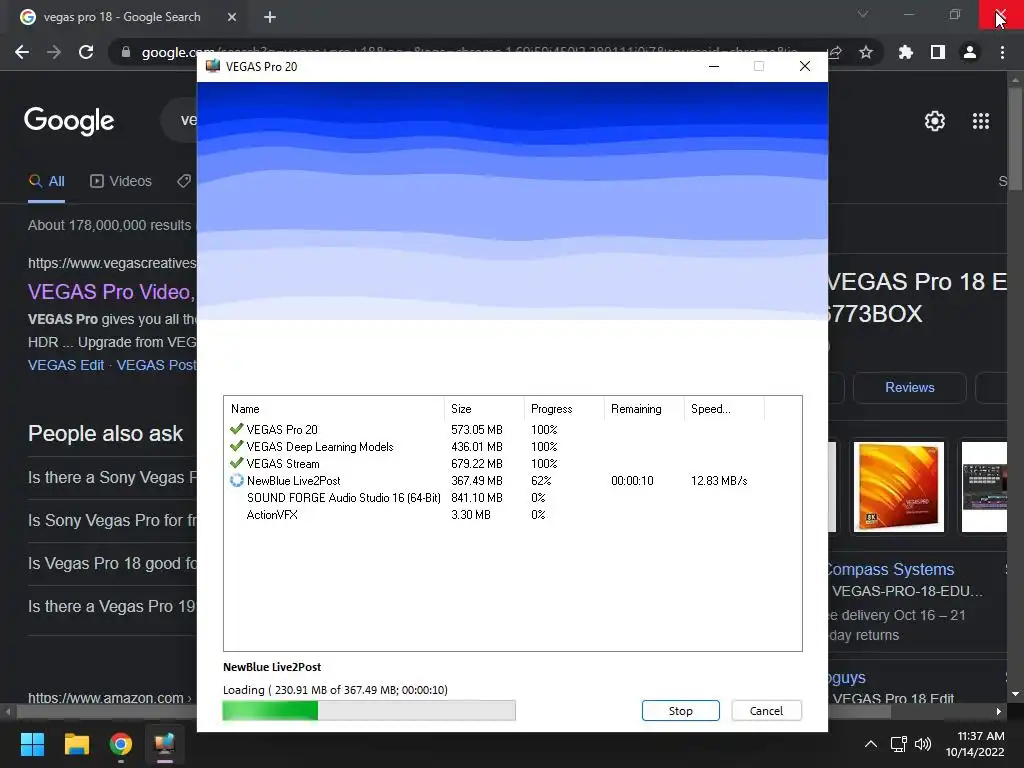The width and height of the screenshot is (1024, 768).
Task: Expand the Is Vegas Pro 18 good question
Action: [x=112, y=564]
